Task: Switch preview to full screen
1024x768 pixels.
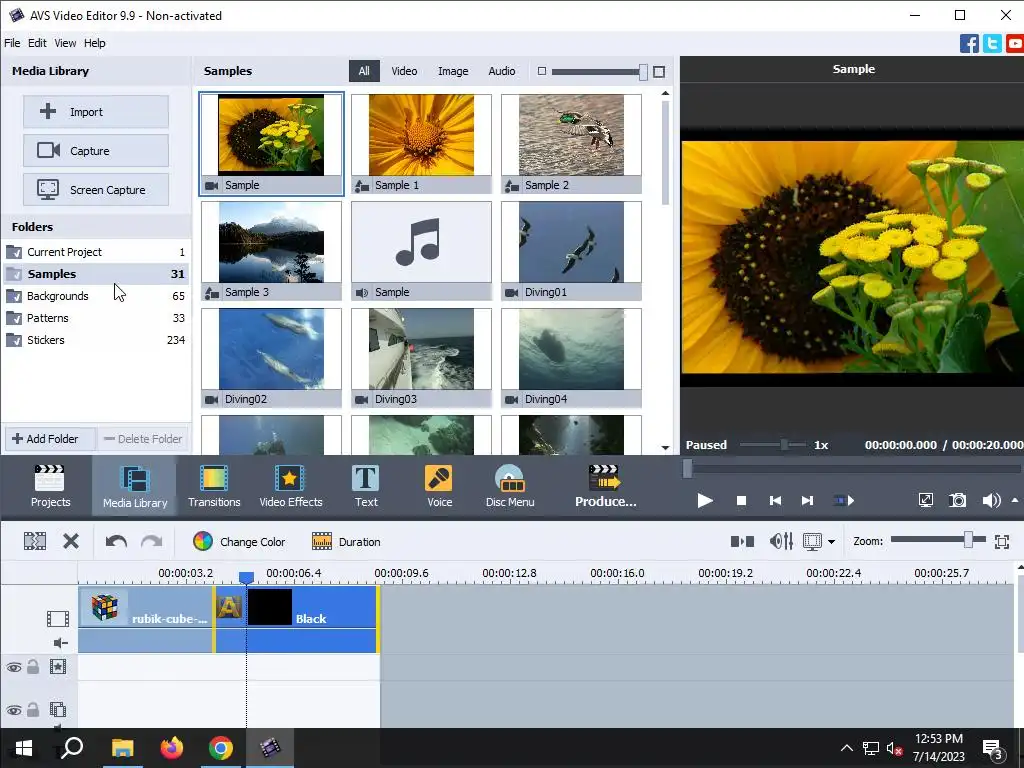Action: [925, 500]
